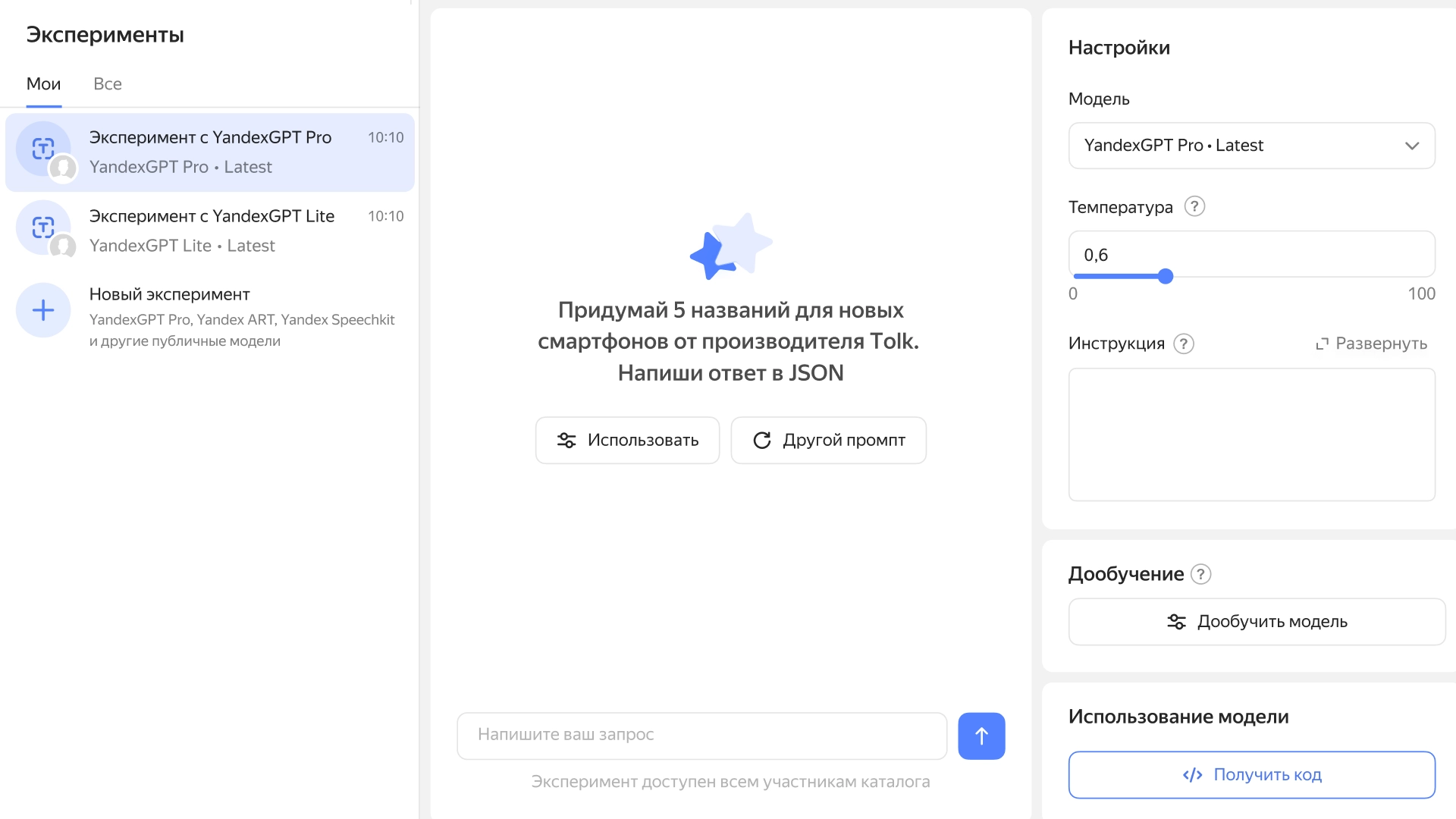Click the user avatar on YandexGPT Lite row
Viewport: 1456px width, 819px height.
pos(63,246)
